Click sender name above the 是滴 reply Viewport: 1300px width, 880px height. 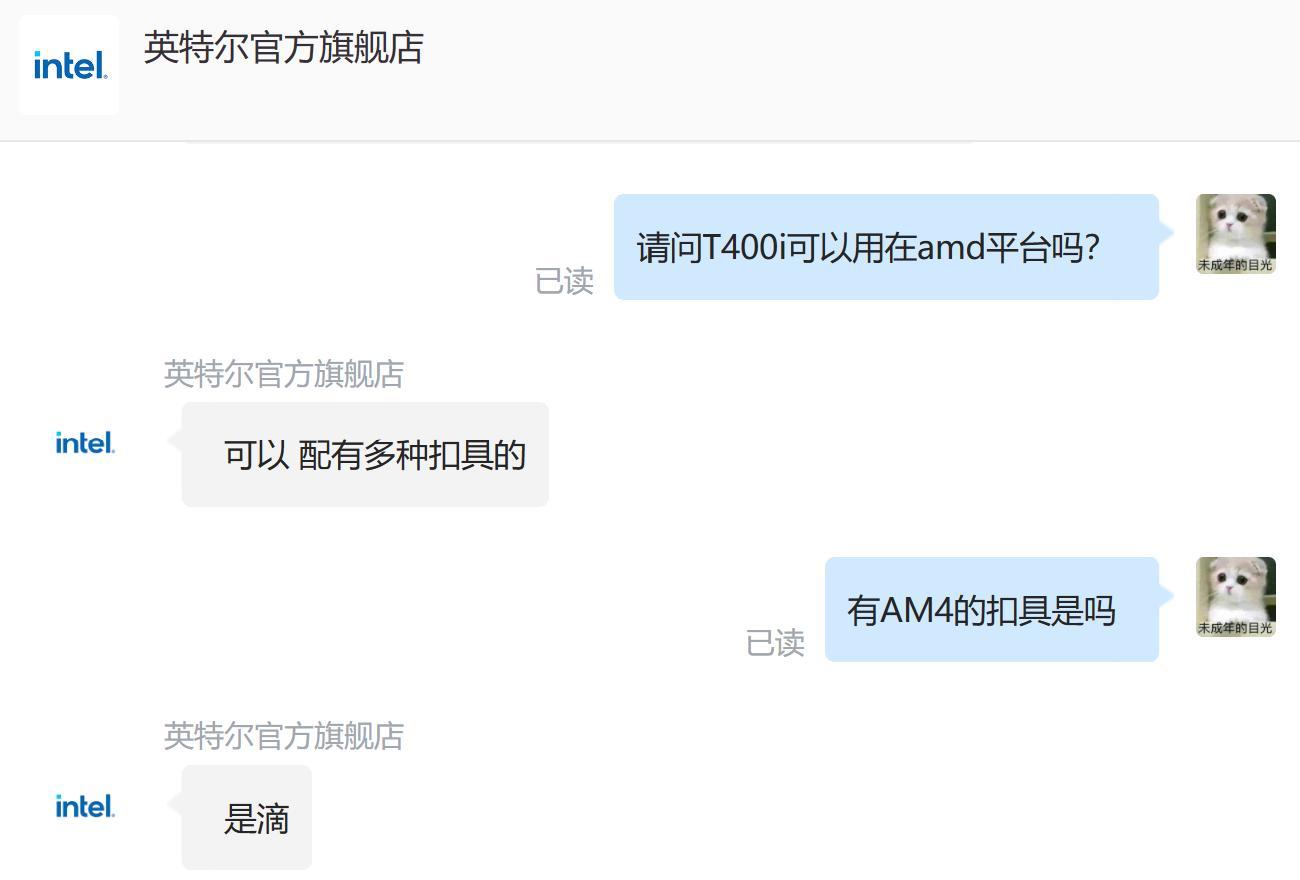[x=284, y=736]
